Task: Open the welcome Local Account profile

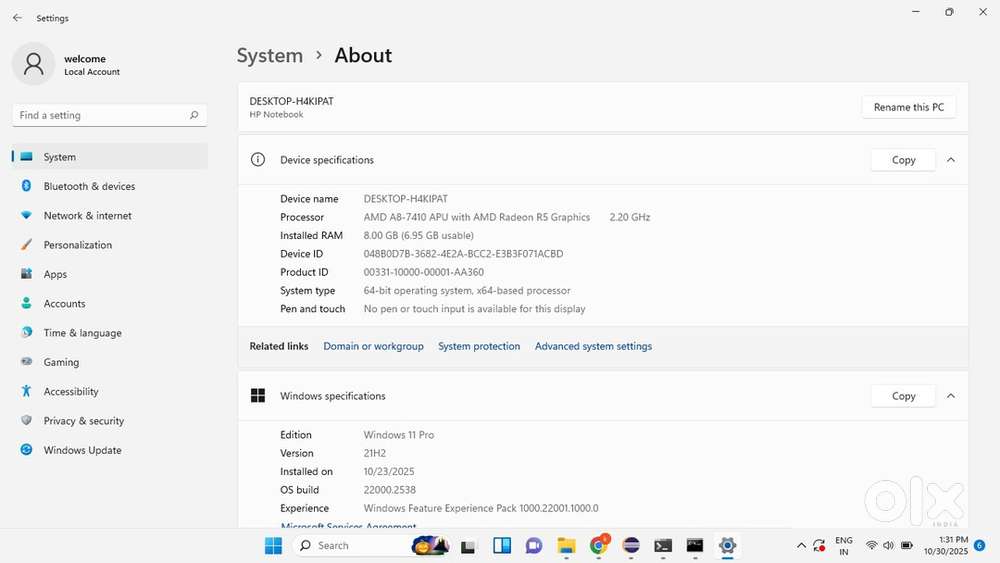Action: pyautogui.click(x=66, y=64)
